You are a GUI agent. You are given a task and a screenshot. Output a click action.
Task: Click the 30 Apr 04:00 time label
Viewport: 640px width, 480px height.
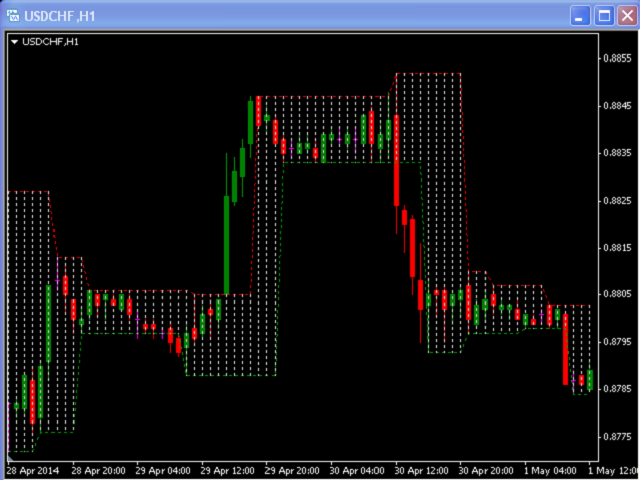click(357, 471)
